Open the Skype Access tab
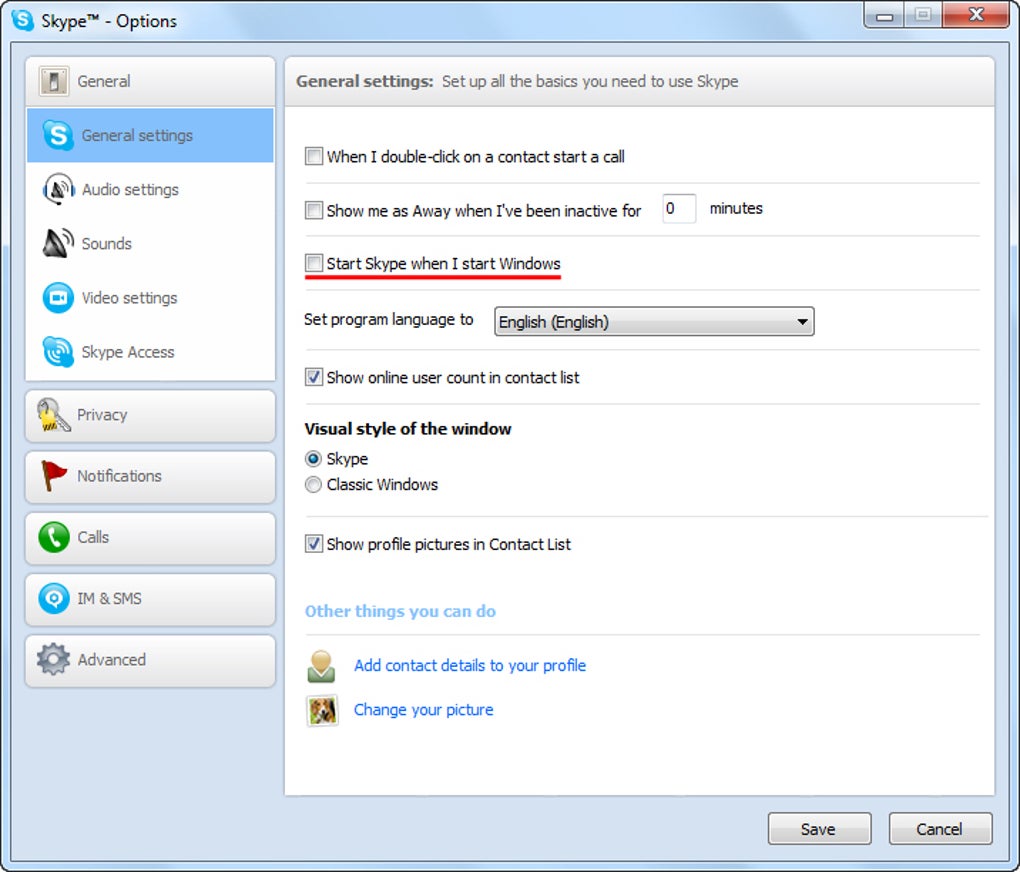 [x=150, y=351]
